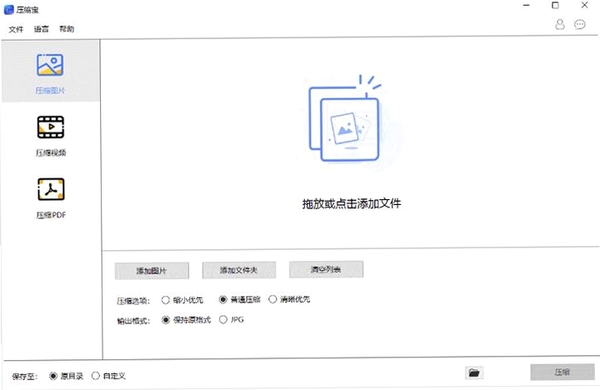The width and height of the screenshot is (600, 390).
Task: Select the 压缩图片 image compression icon
Action: click(50, 65)
